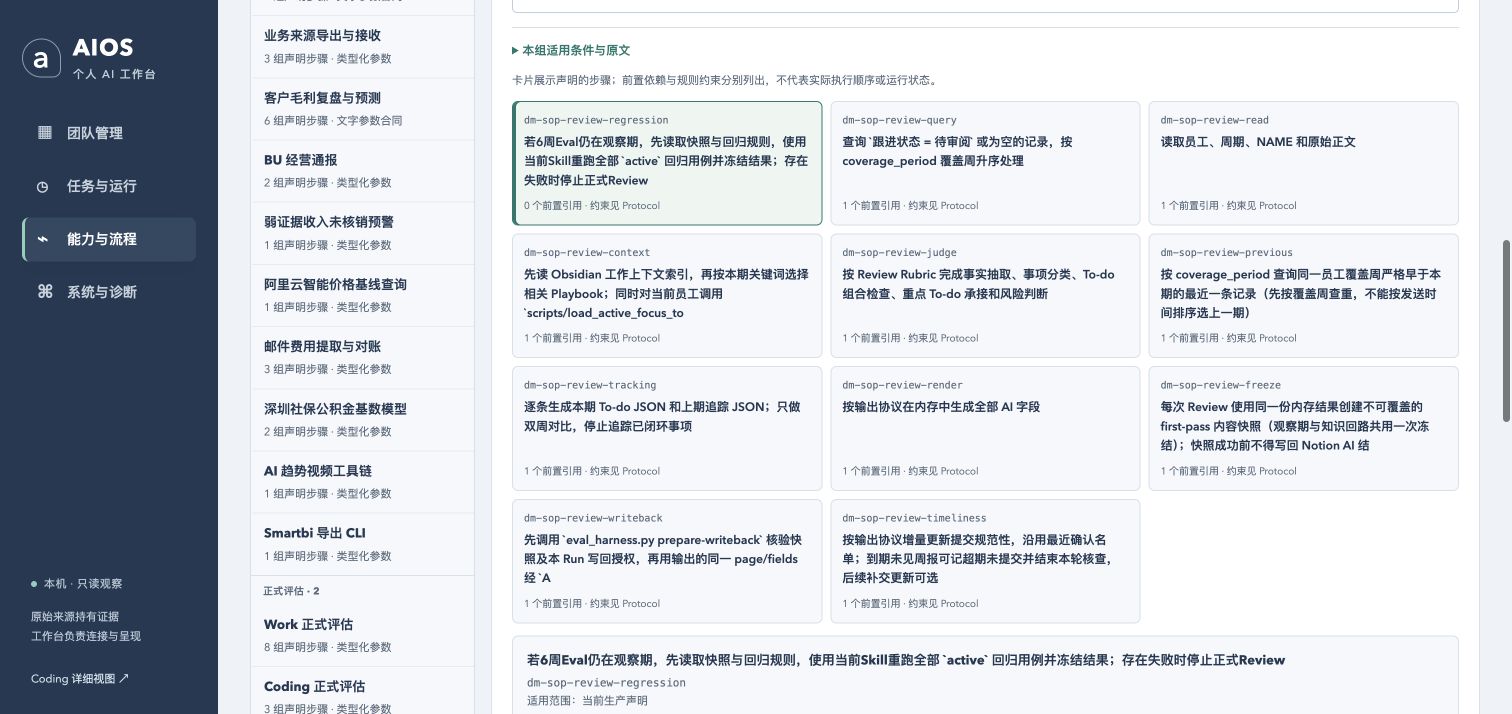Image resolution: width=1512 pixels, height=714 pixels.
Task: Select Work 正式评估 in the list
Action: [x=362, y=635]
